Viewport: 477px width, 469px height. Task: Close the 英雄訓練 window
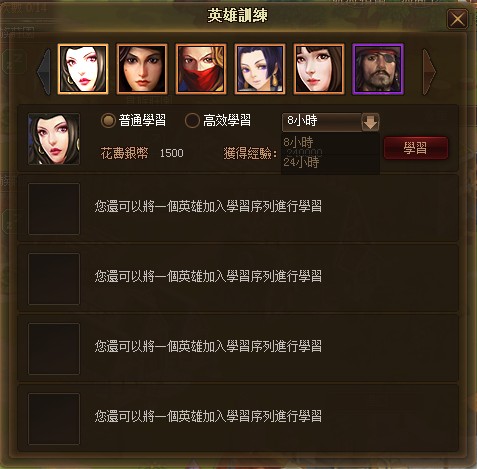[457, 19]
